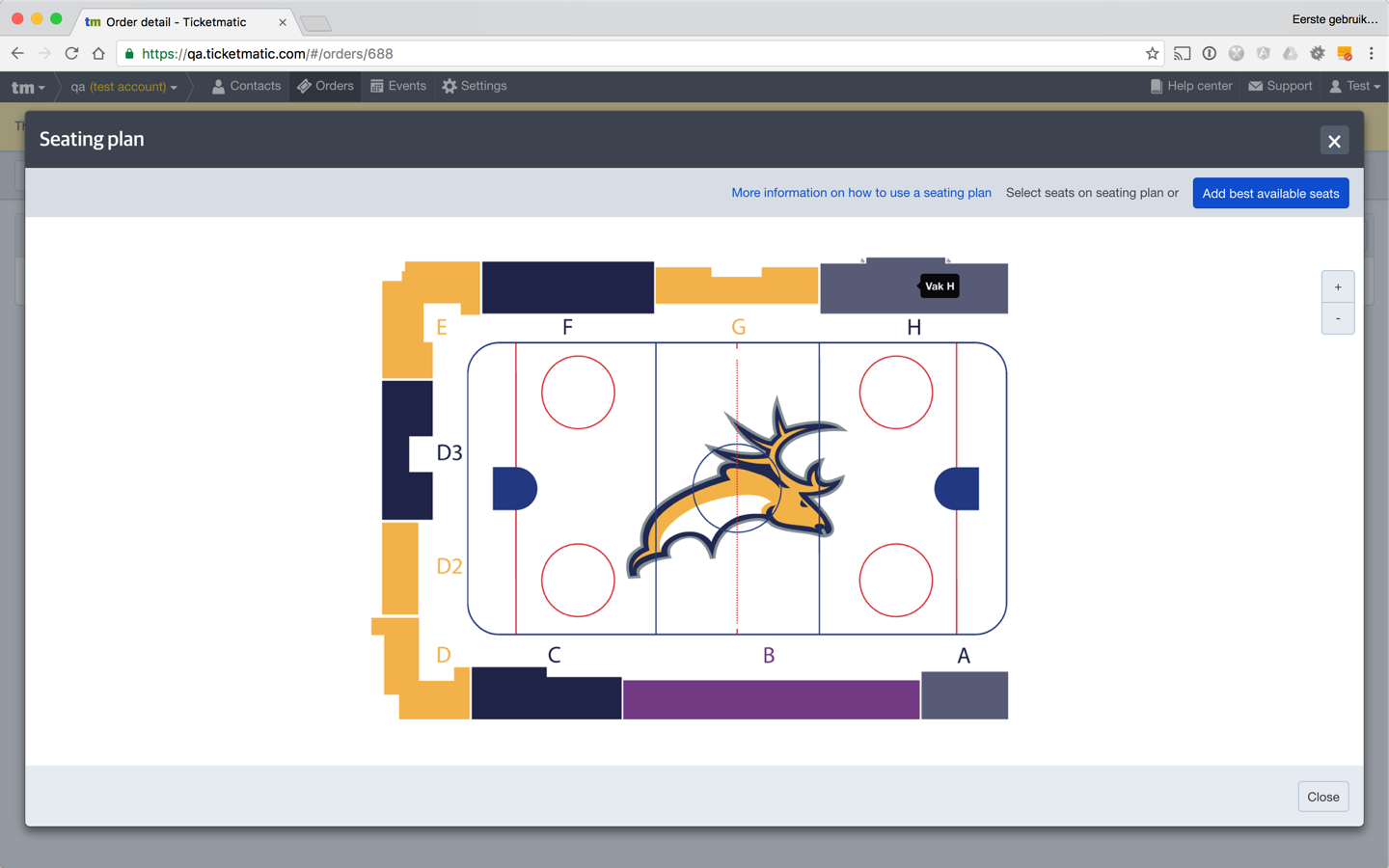Viewport: 1389px width, 868px height.
Task: Select seating section F block
Action: (x=567, y=287)
